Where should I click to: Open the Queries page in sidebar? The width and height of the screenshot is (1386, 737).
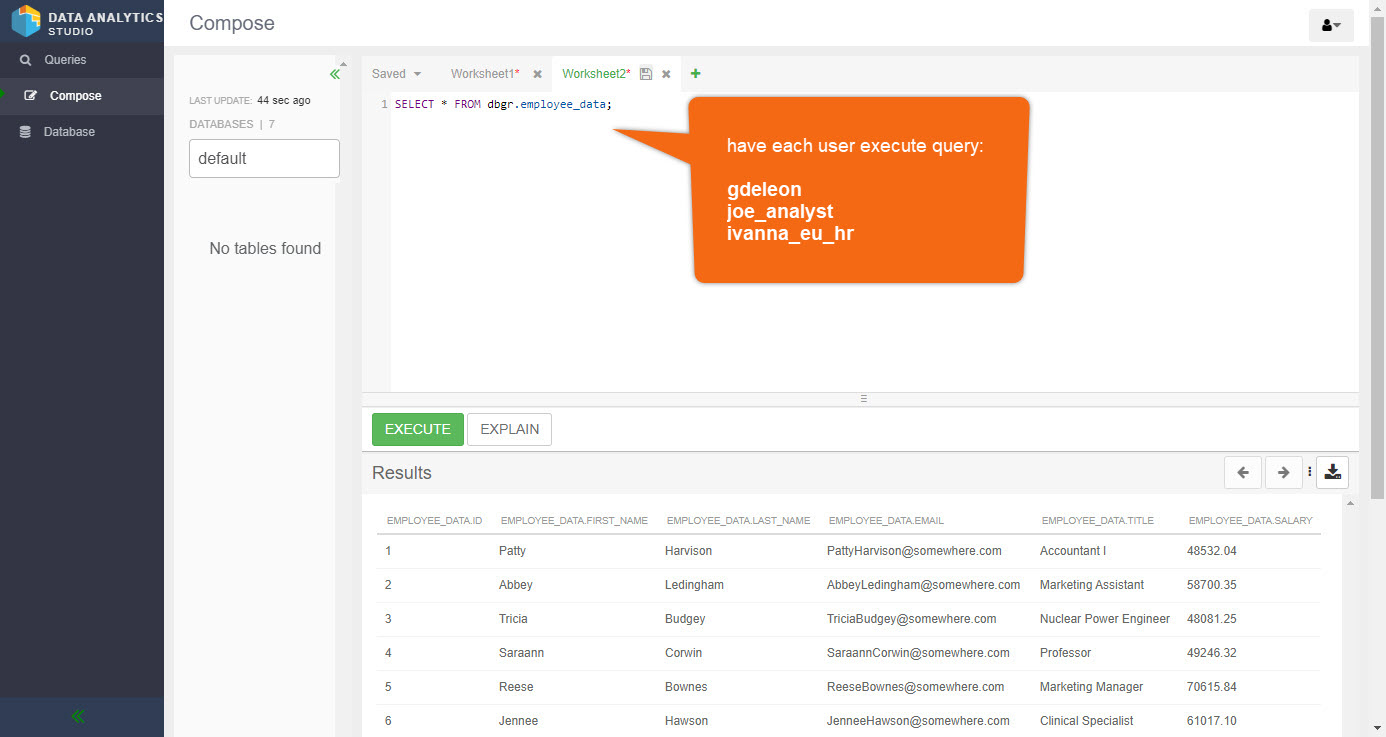[65, 60]
